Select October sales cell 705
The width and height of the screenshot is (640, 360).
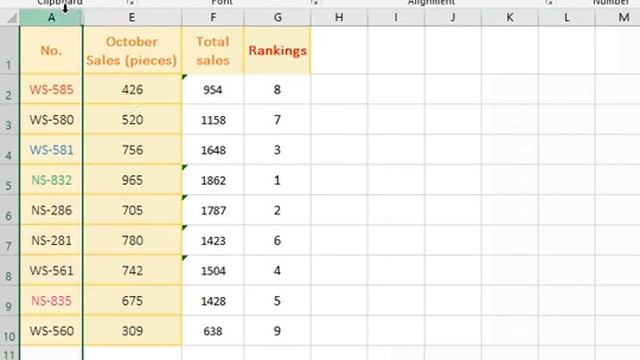pyautogui.click(x=132, y=210)
